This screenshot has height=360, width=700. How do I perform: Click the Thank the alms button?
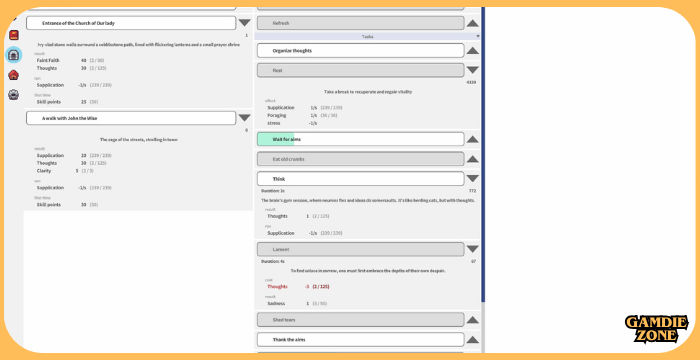click(x=360, y=339)
